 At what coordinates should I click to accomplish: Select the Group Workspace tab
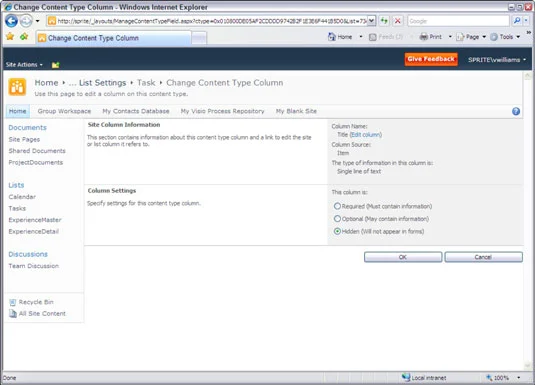64,111
